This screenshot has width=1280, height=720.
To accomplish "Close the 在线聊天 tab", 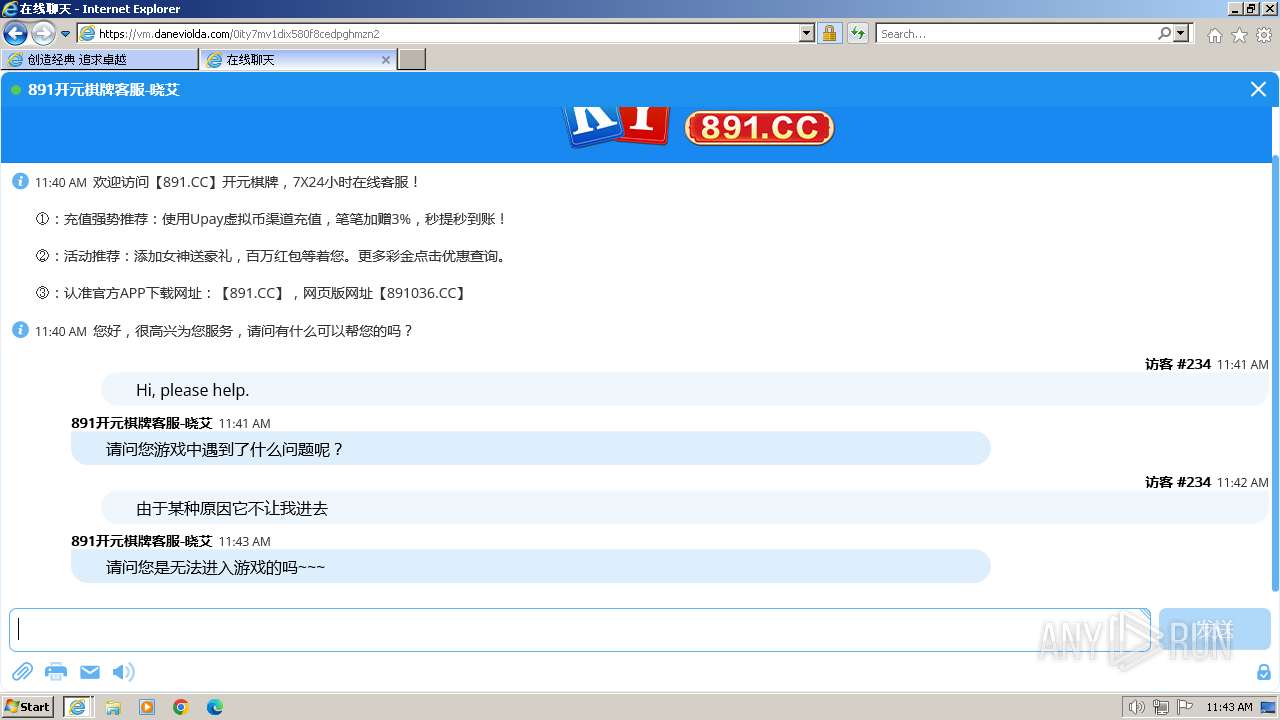I will [386, 60].
